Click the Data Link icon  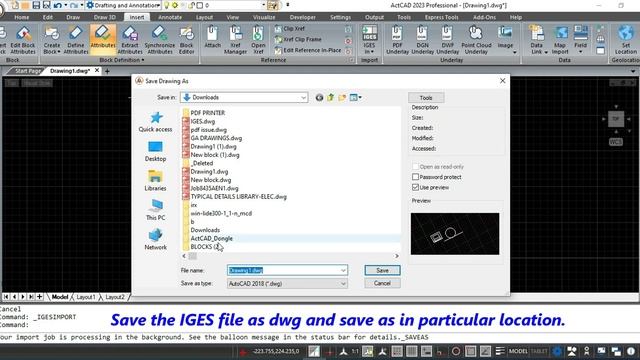tap(536, 40)
